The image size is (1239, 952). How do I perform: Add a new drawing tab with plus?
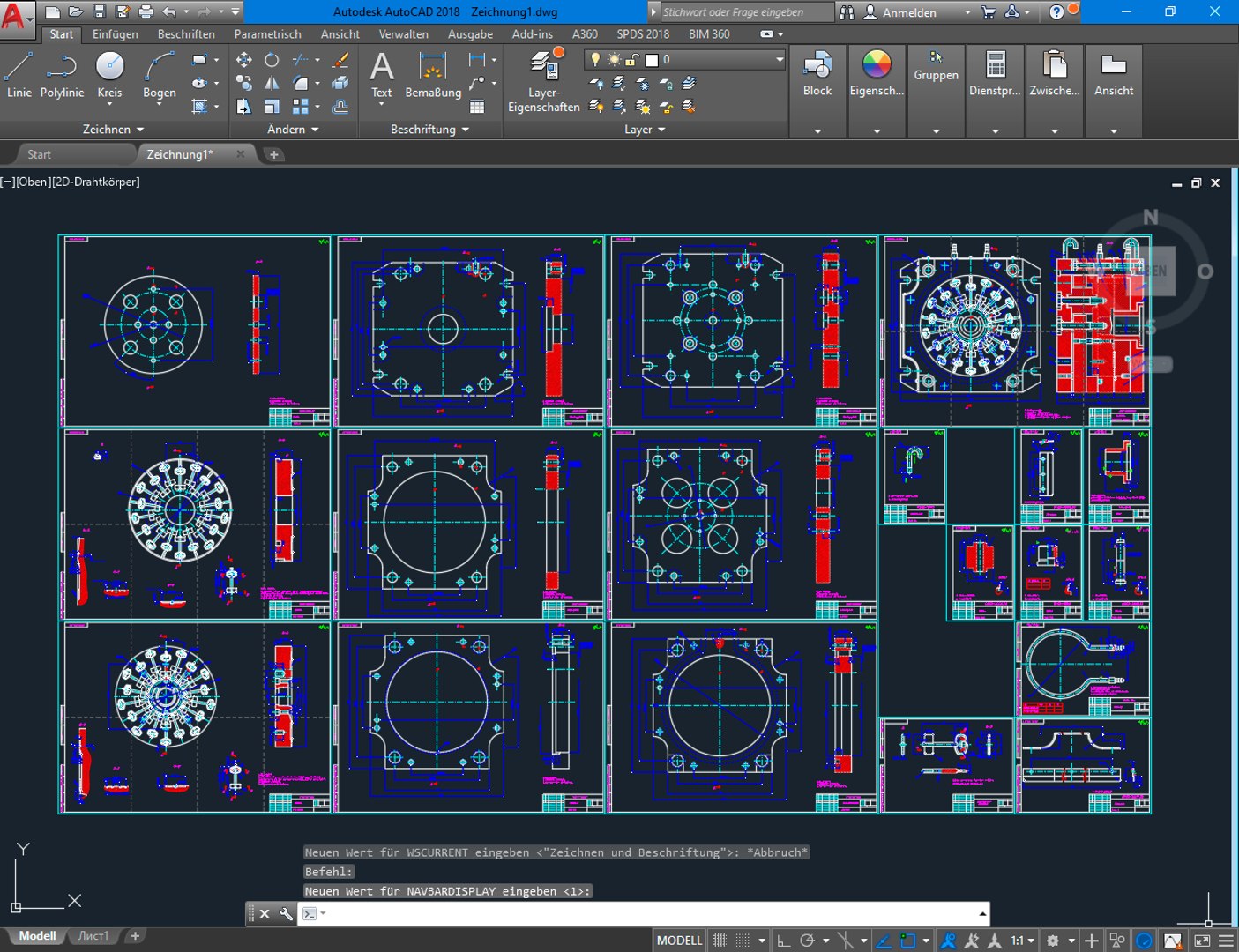tap(274, 154)
